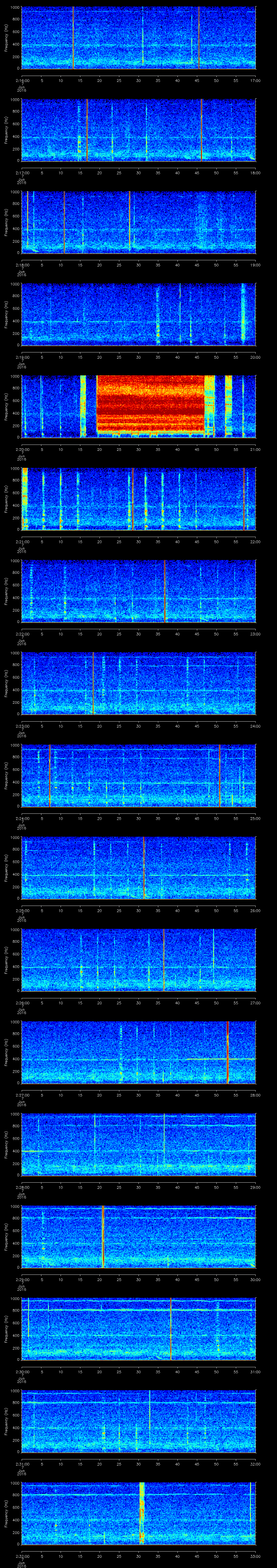Select the spectrogram panel starting at 2:32:00

coord(138,1514)
